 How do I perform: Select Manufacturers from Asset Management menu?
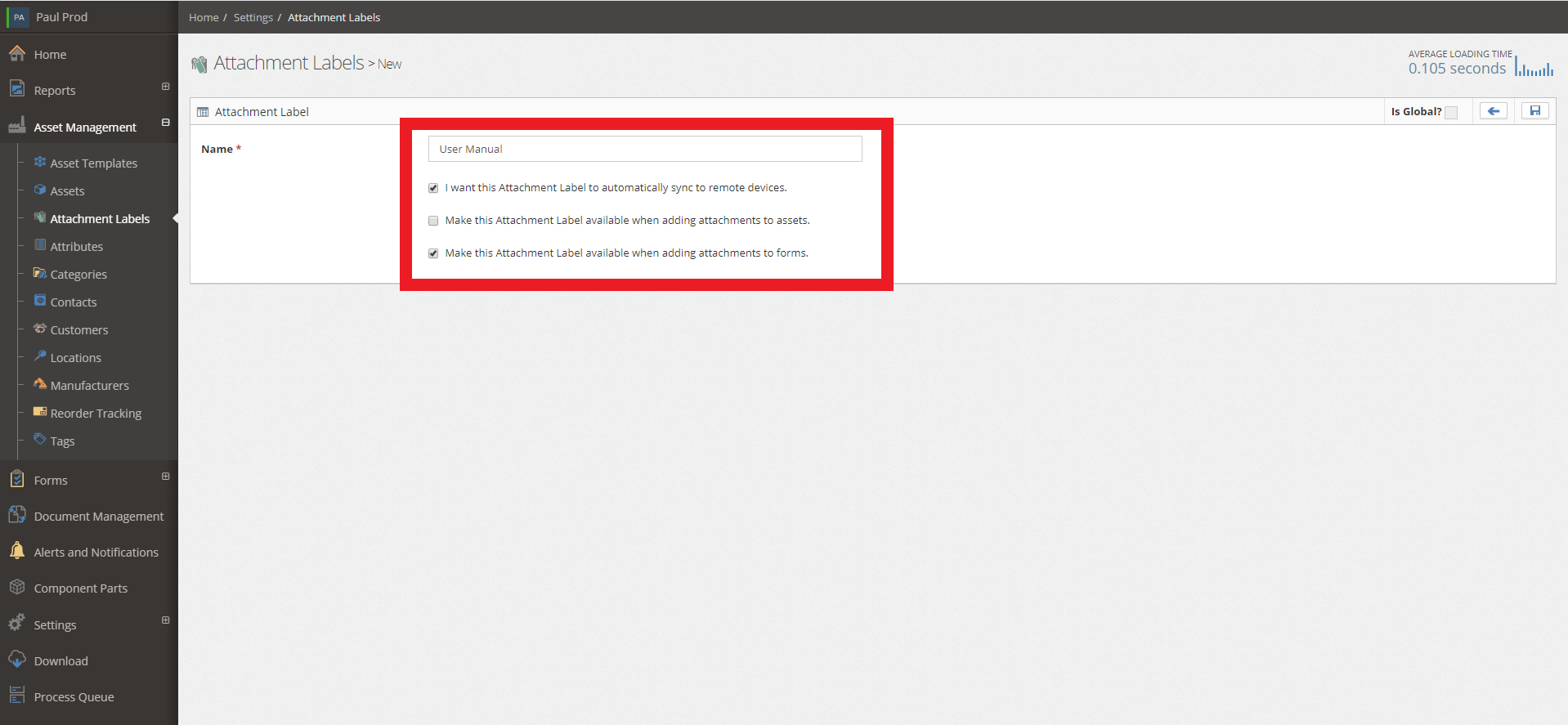(89, 386)
